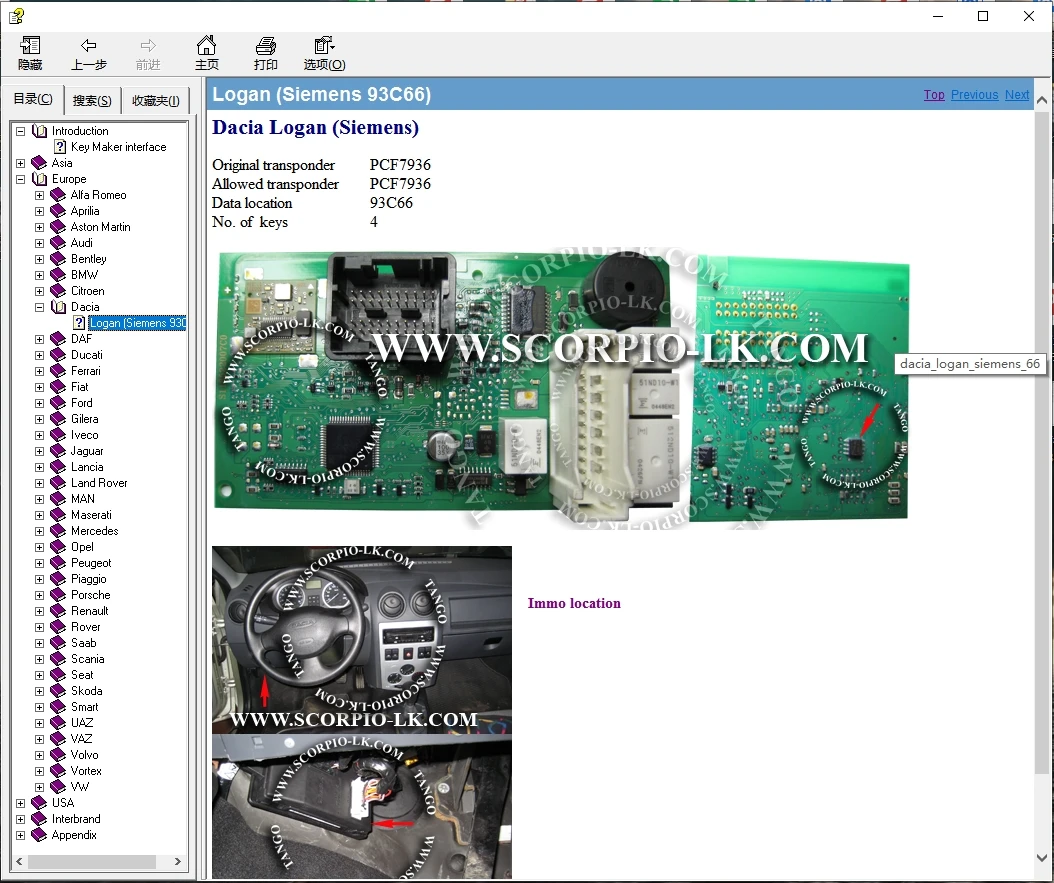
Task: Click the tree panel horizontal scrollbar right arrow
Action: pyautogui.click(x=178, y=861)
